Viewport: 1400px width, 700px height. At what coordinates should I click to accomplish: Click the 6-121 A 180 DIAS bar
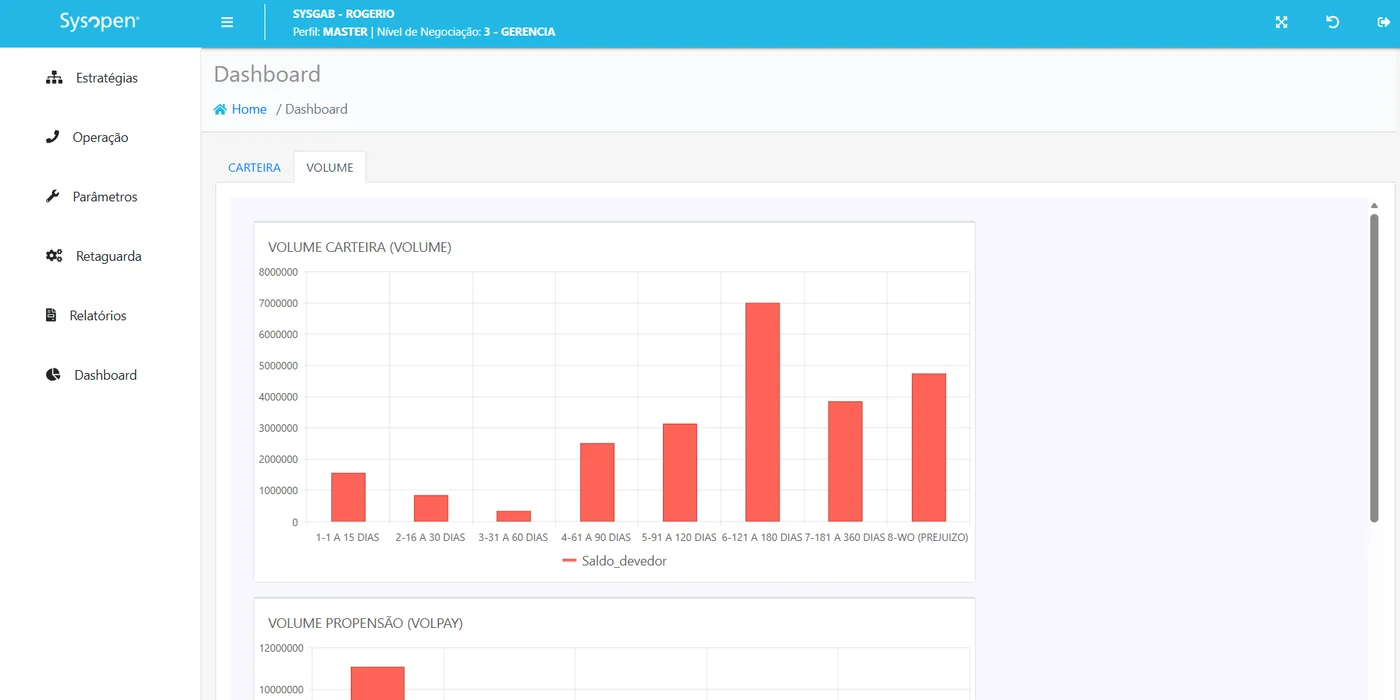click(x=763, y=412)
